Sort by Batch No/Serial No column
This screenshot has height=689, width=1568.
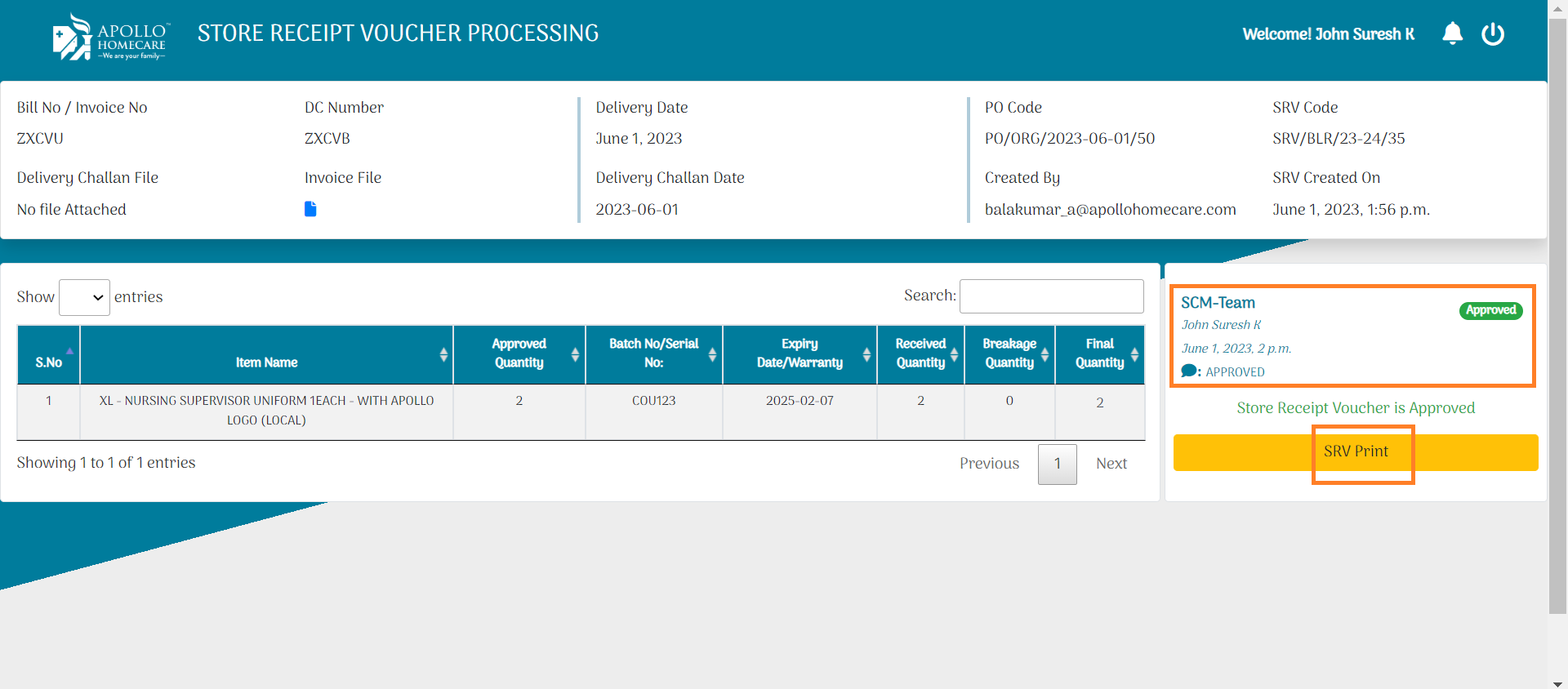(x=653, y=353)
